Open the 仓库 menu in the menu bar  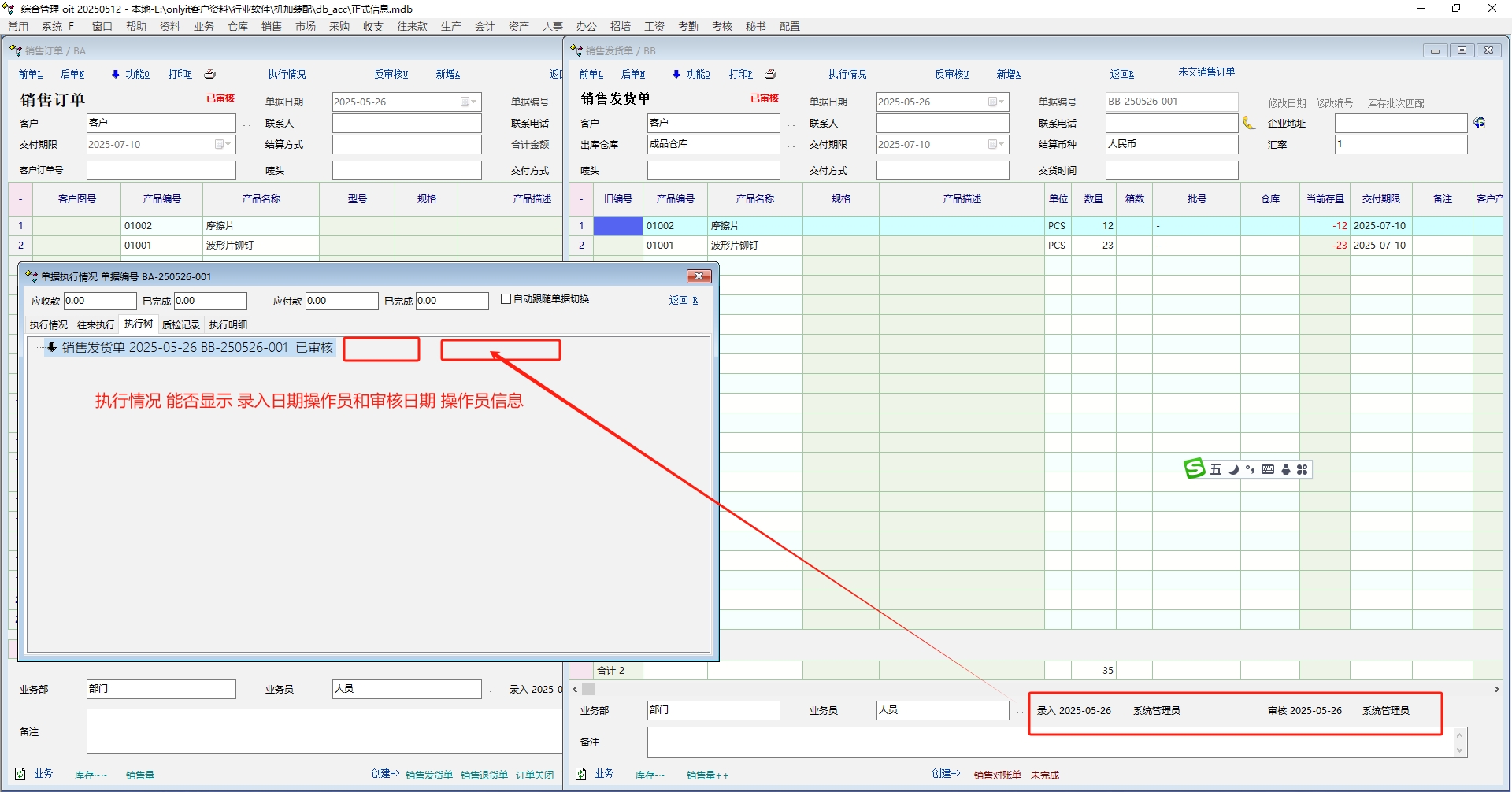237,26
